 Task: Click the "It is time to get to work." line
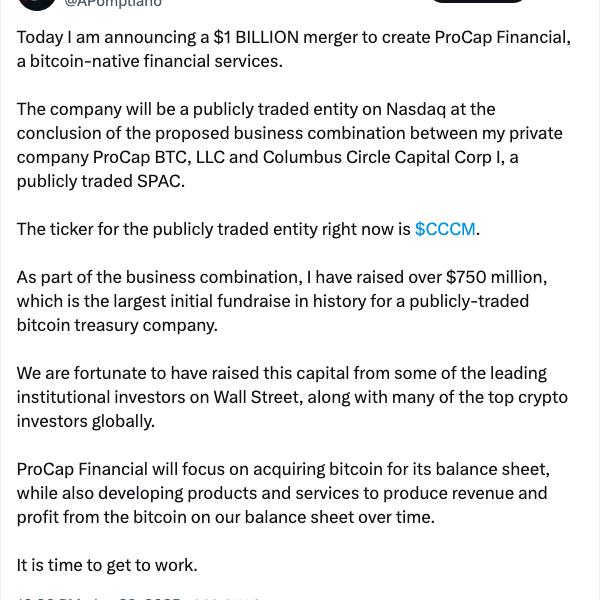pos(107,565)
